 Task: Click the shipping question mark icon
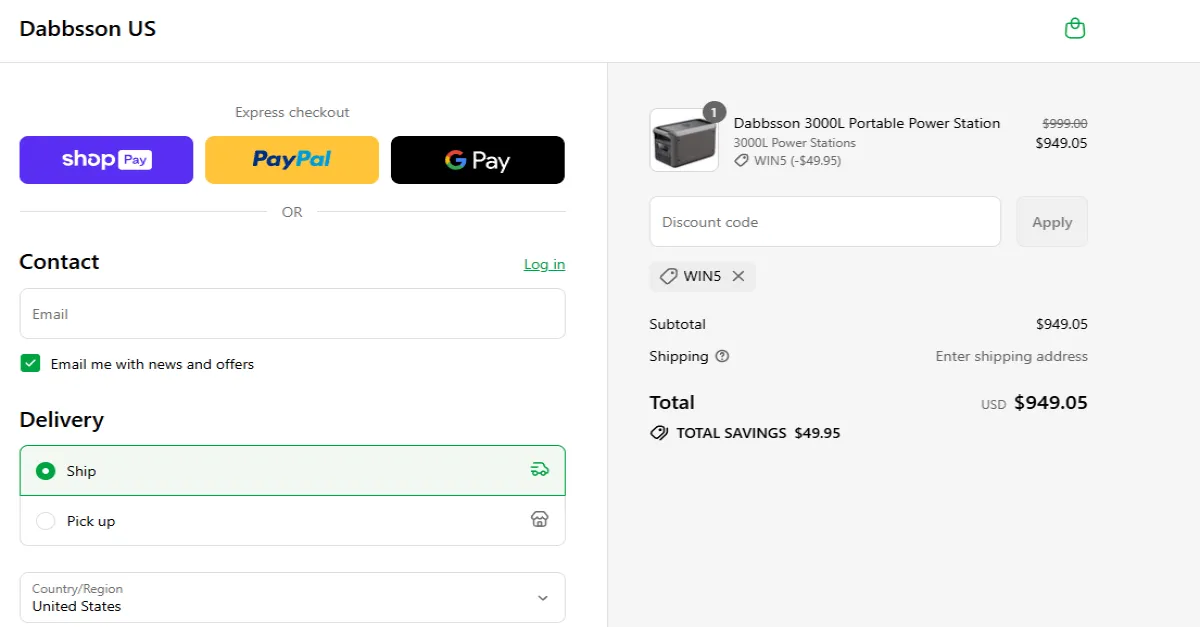722,356
